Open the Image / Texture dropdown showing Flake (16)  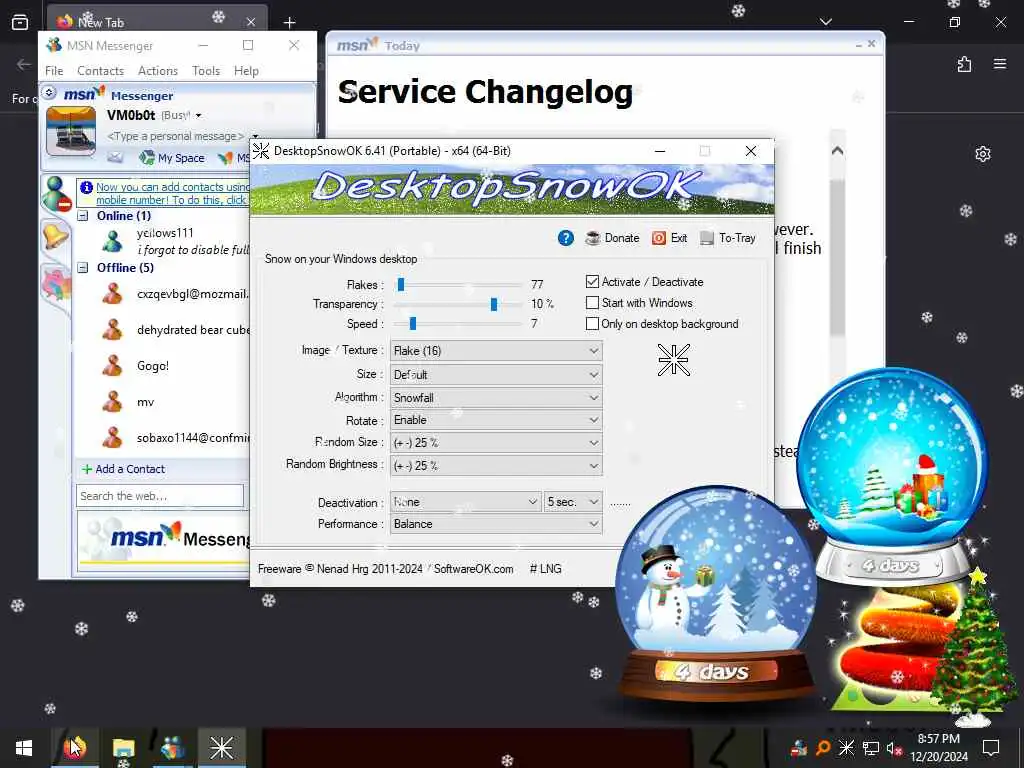tap(496, 351)
